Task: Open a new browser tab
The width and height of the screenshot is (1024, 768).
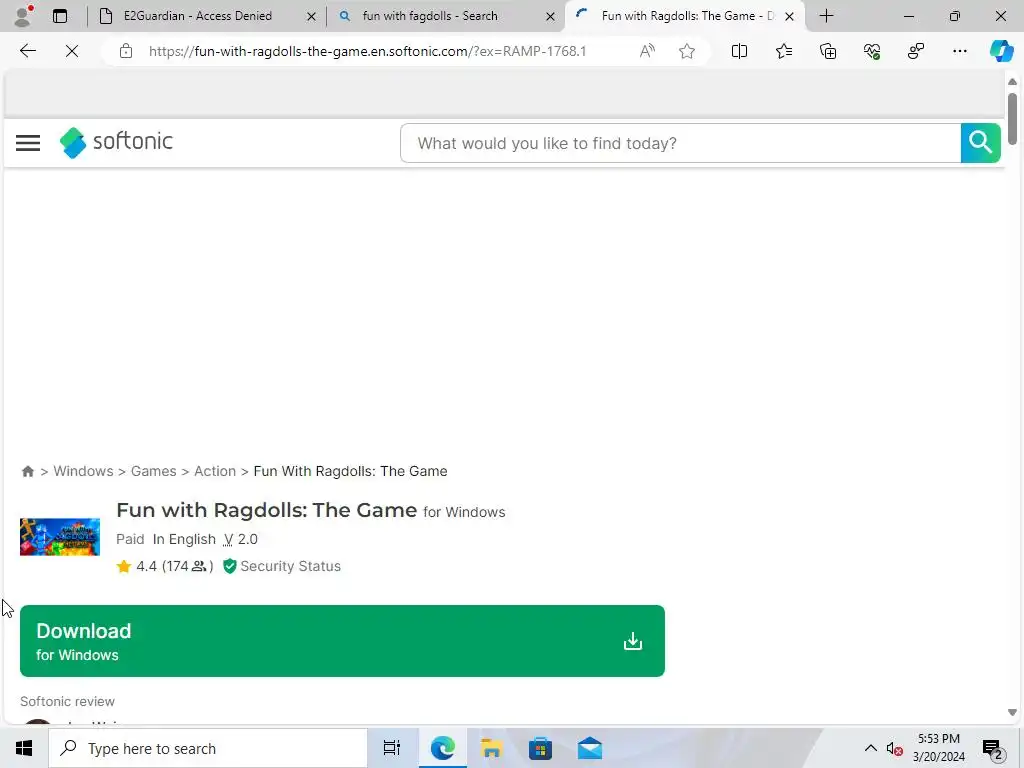Action: click(x=826, y=16)
